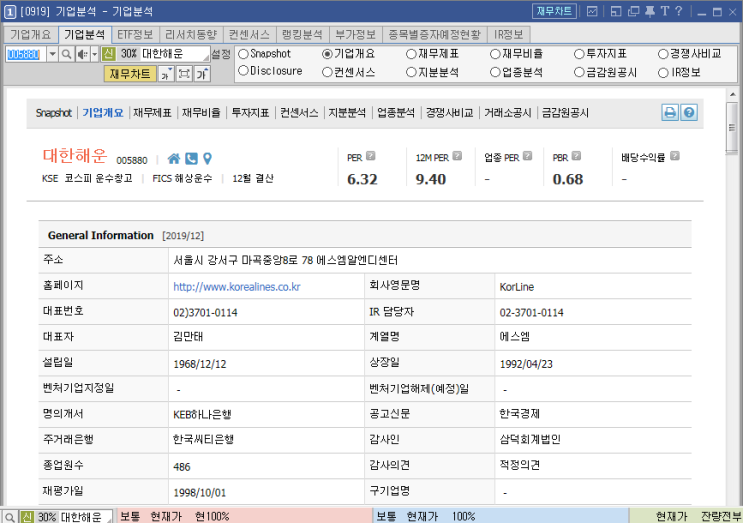The height and width of the screenshot is (523, 743).
Task: Click the 배당수익률 info question icon
Action: 675,156
